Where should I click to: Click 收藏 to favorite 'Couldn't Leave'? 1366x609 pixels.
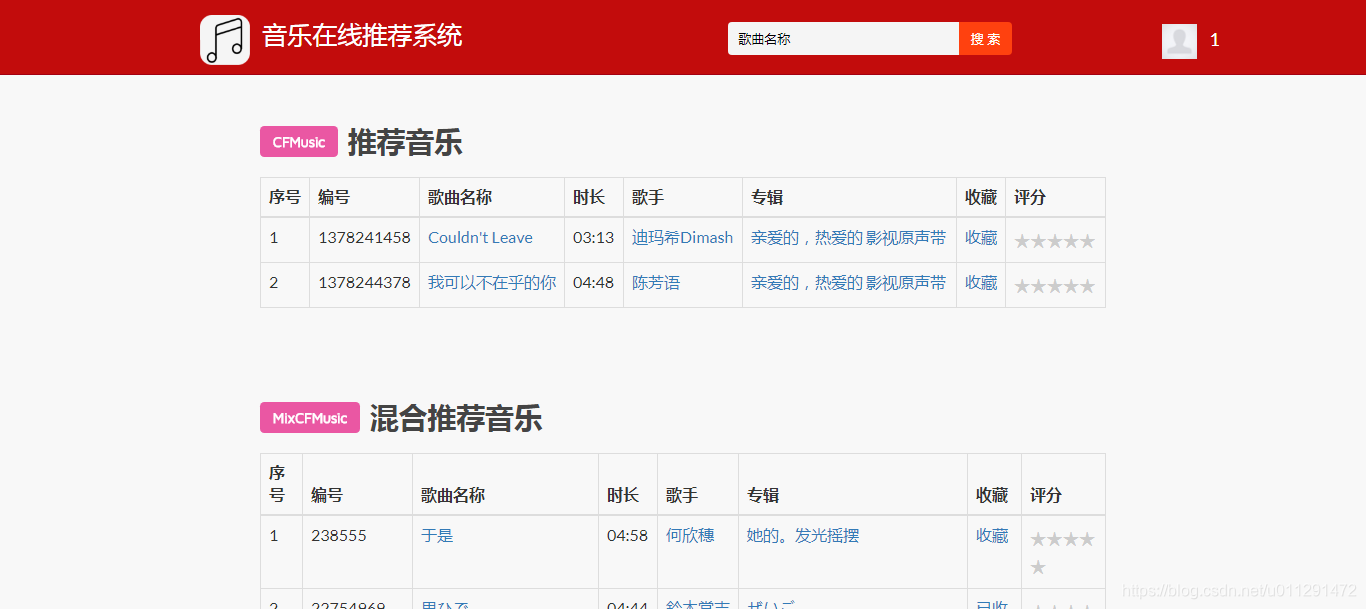click(981, 238)
